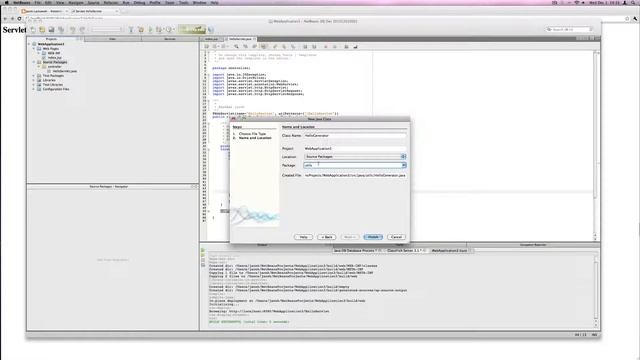Switch to the Projects tab
The height and width of the screenshot is (360, 640).
coord(51,39)
